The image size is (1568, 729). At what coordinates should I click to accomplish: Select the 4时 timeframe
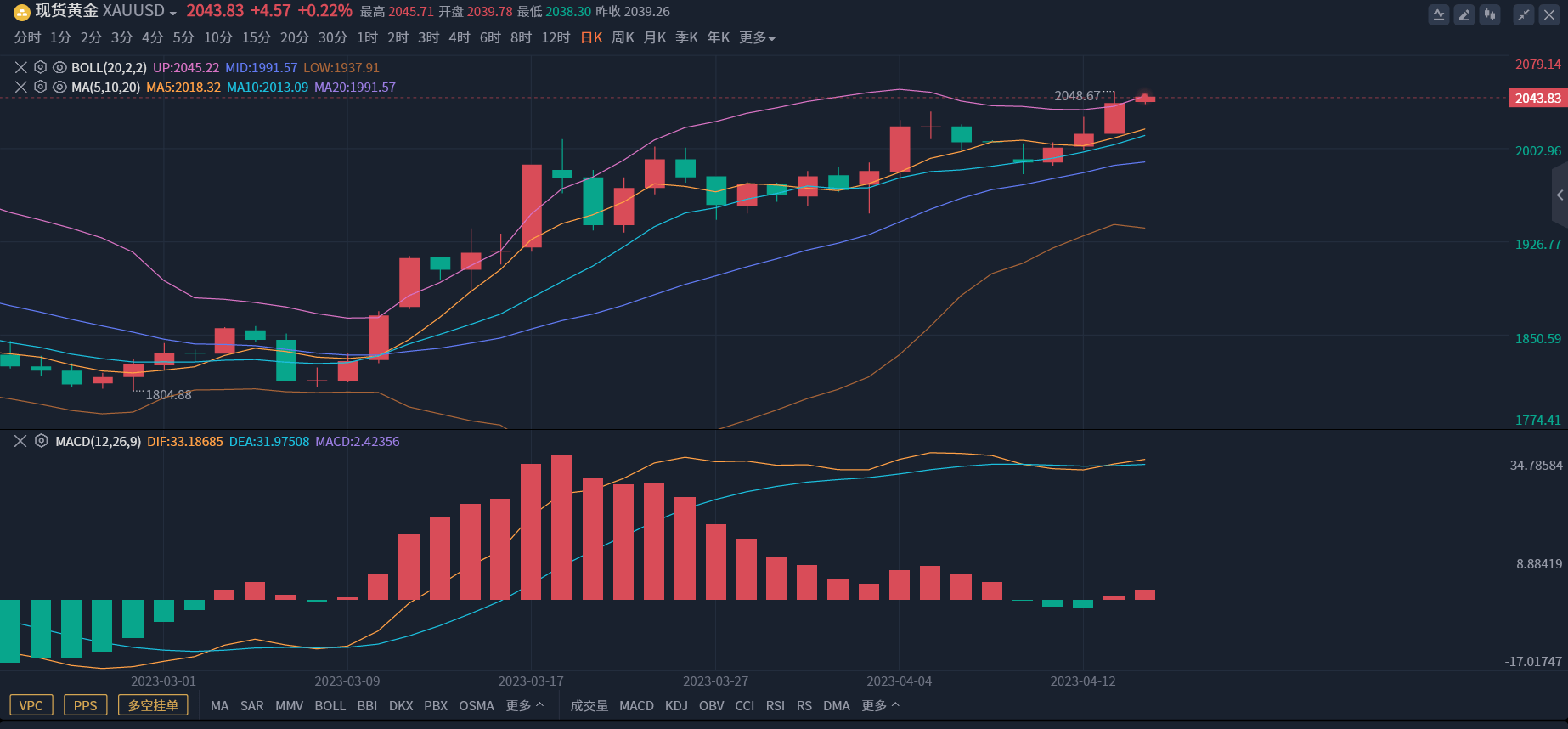[x=460, y=37]
